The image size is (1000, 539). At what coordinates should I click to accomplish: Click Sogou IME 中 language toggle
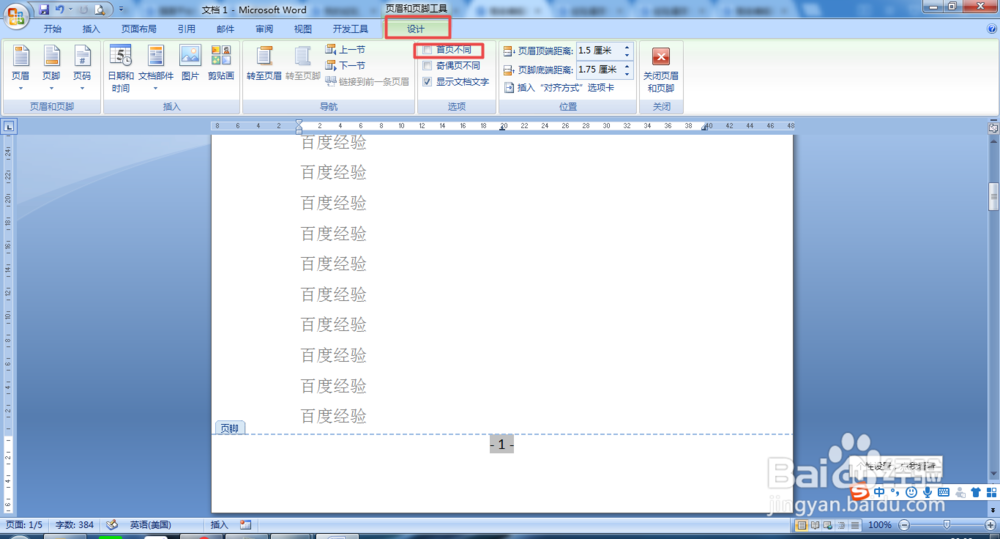879,492
